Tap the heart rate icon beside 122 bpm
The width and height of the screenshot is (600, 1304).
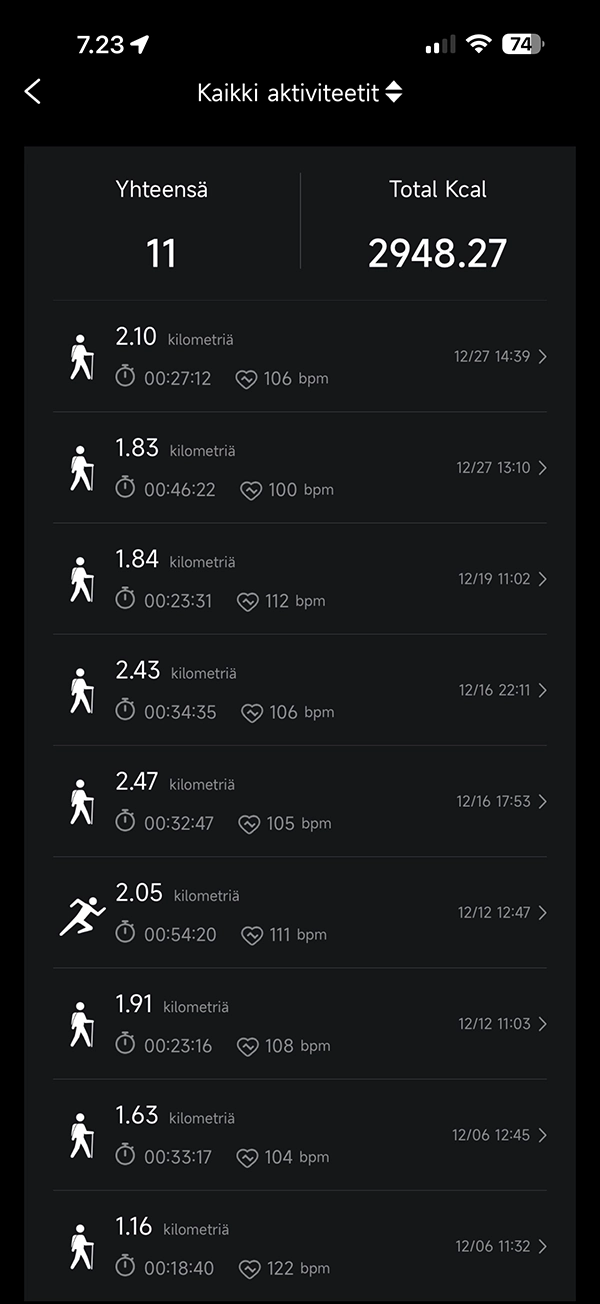pos(250,1268)
